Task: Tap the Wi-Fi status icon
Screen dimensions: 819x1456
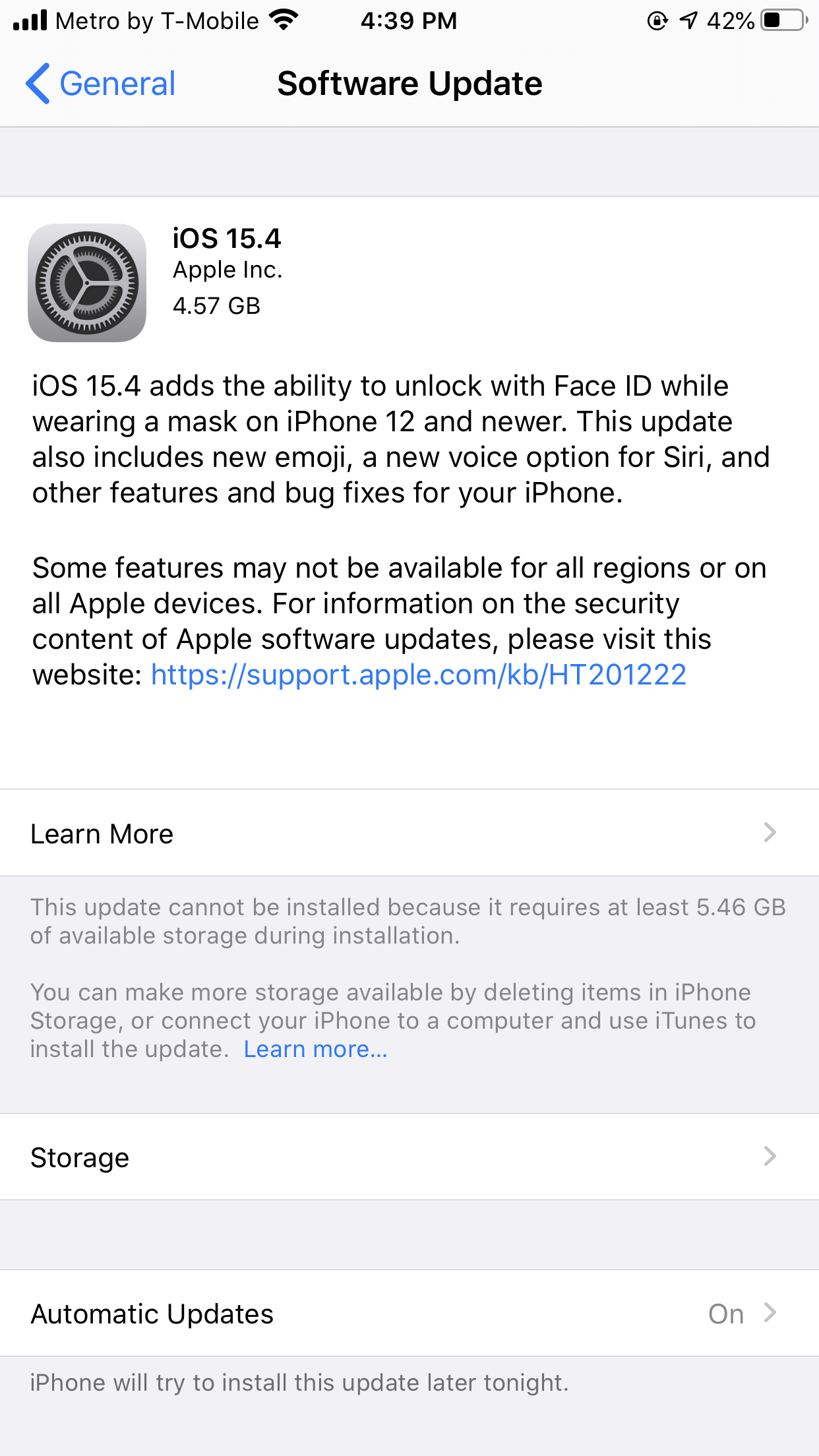Action: tap(284, 20)
